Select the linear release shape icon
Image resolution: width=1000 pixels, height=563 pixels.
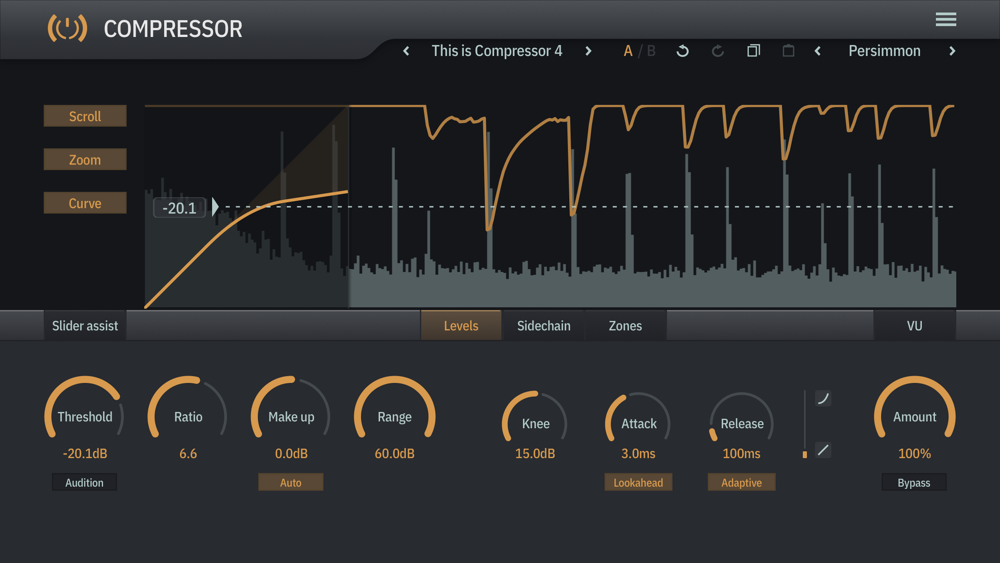coord(823,450)
